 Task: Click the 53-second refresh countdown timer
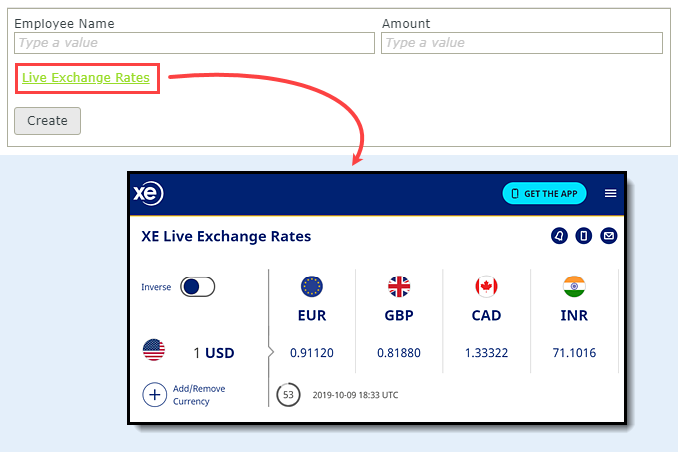coord(289,395)
